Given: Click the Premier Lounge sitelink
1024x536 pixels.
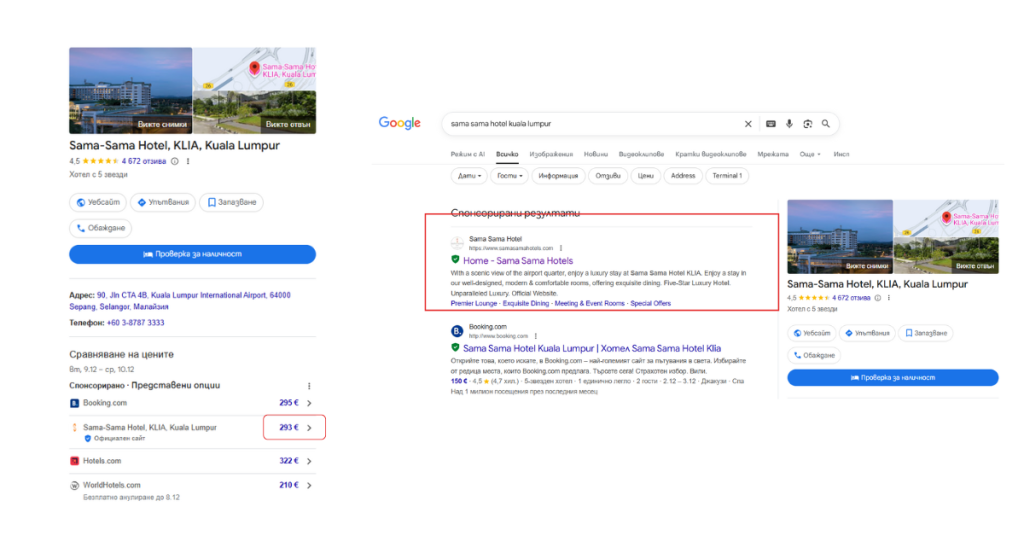Looking at the screenshot, I should tap(476, 303).
